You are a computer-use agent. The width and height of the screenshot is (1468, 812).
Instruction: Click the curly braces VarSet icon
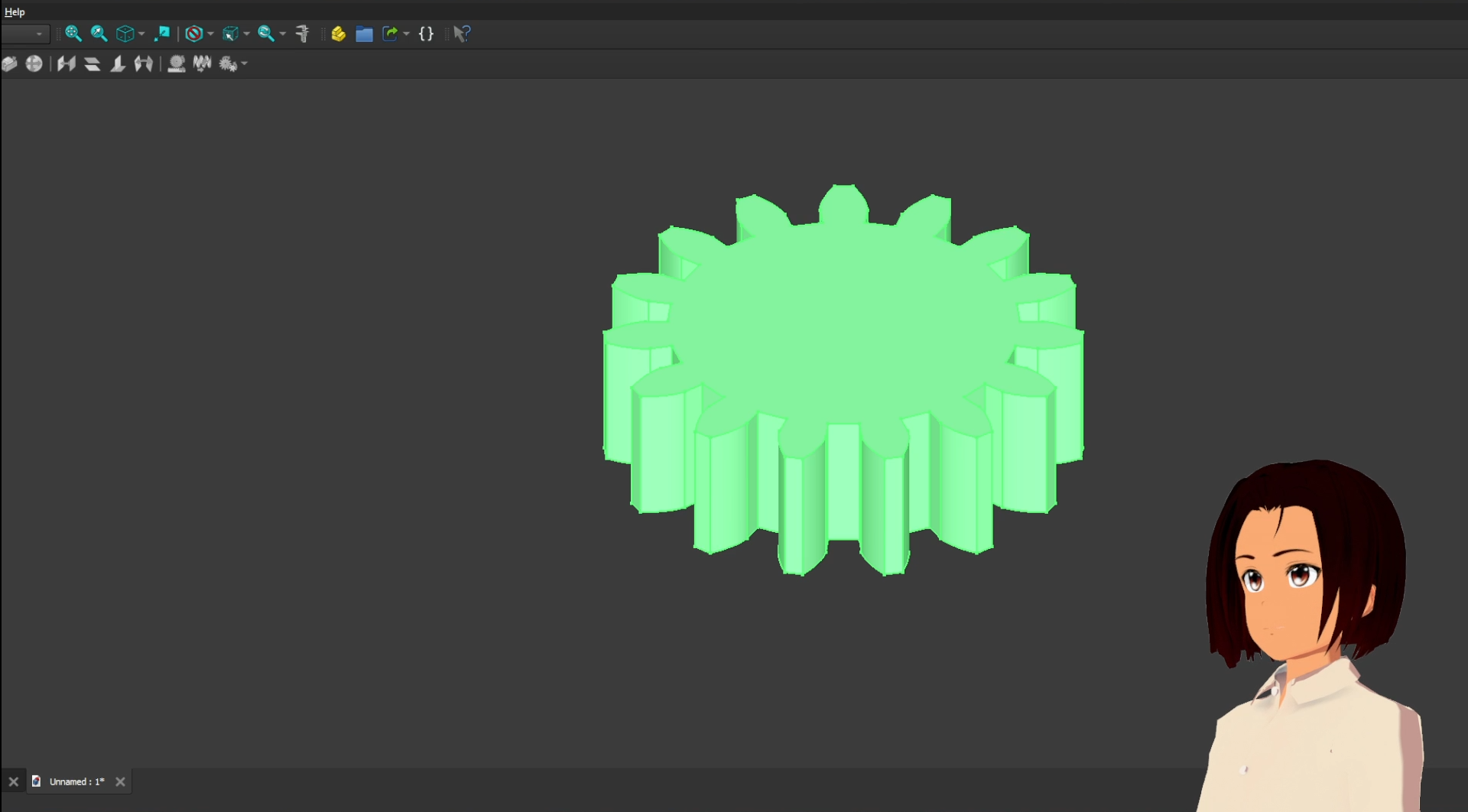coord(427,34)
